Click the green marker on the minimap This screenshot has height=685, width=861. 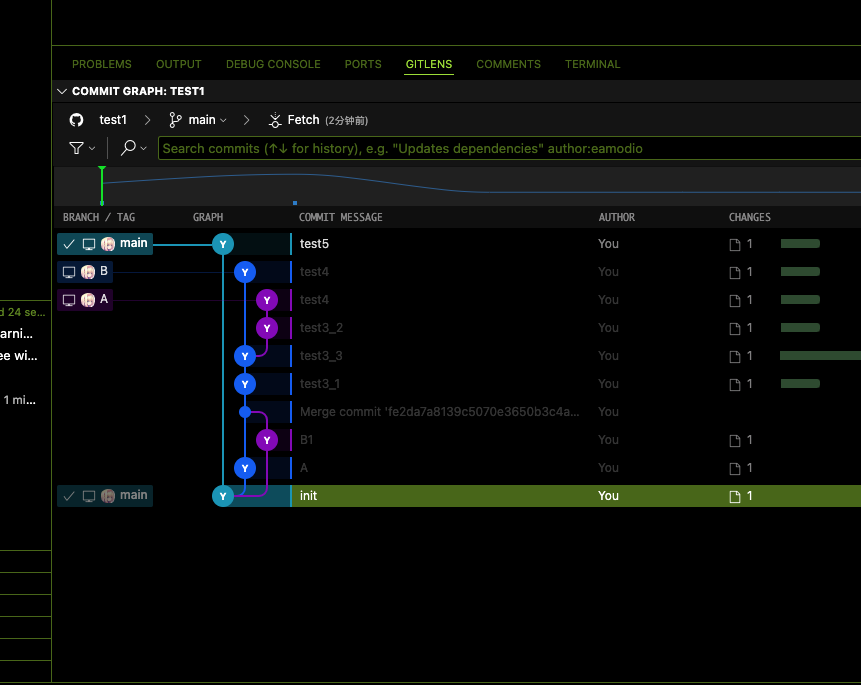102,186
